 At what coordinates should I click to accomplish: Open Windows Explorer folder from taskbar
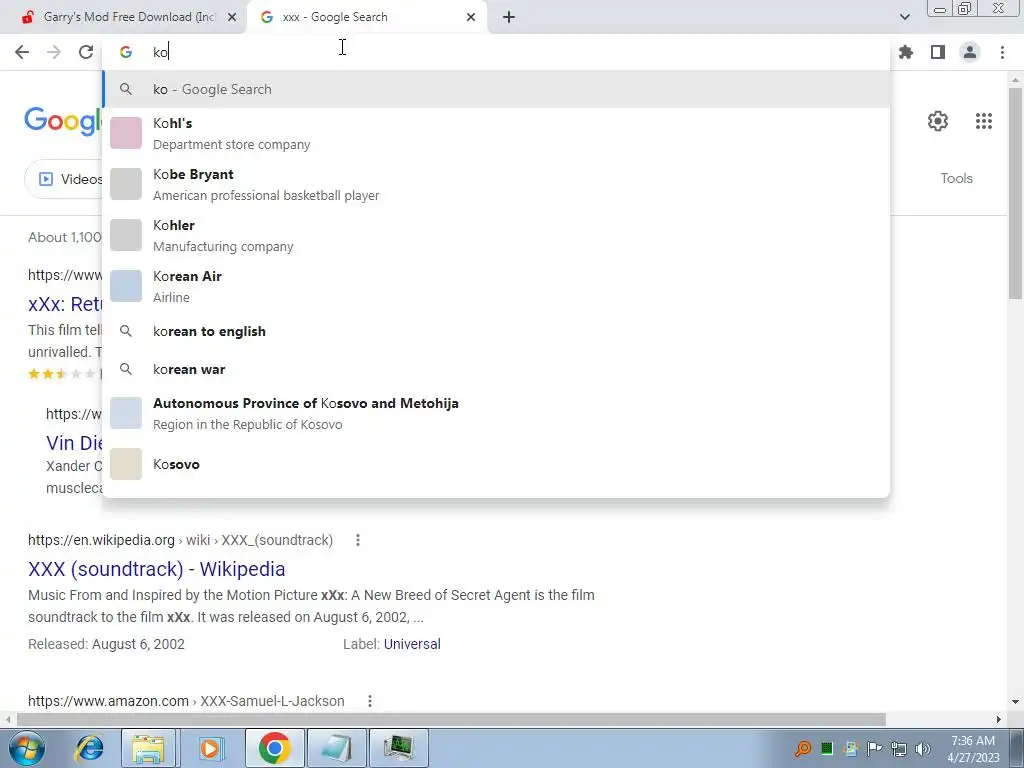(x=148, y=748)
